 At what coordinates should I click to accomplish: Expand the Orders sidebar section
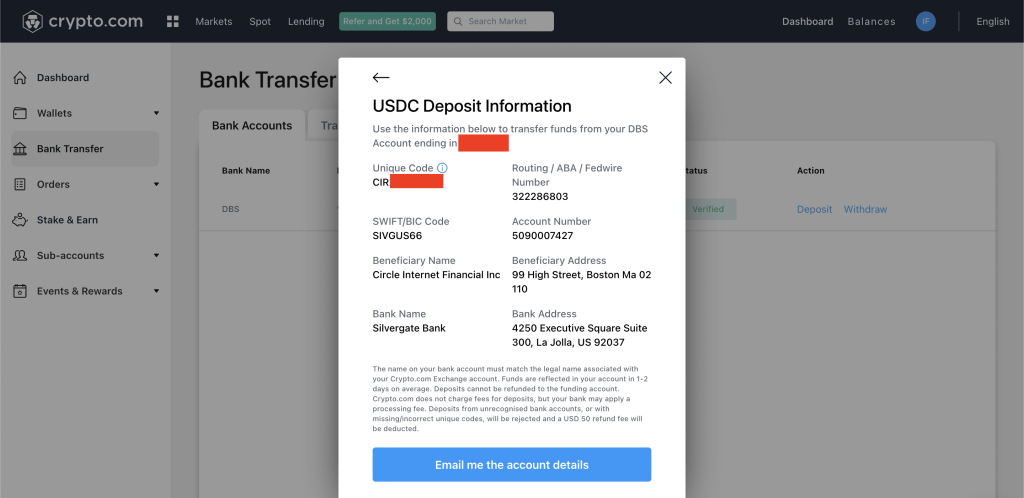pyautogui.click(x=156, y=184)
